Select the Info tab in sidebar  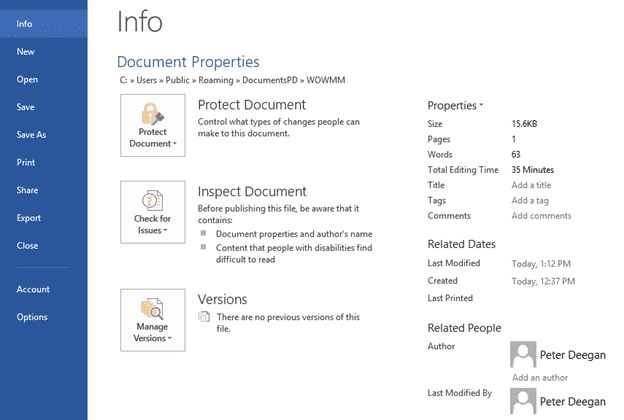[44, 24]
